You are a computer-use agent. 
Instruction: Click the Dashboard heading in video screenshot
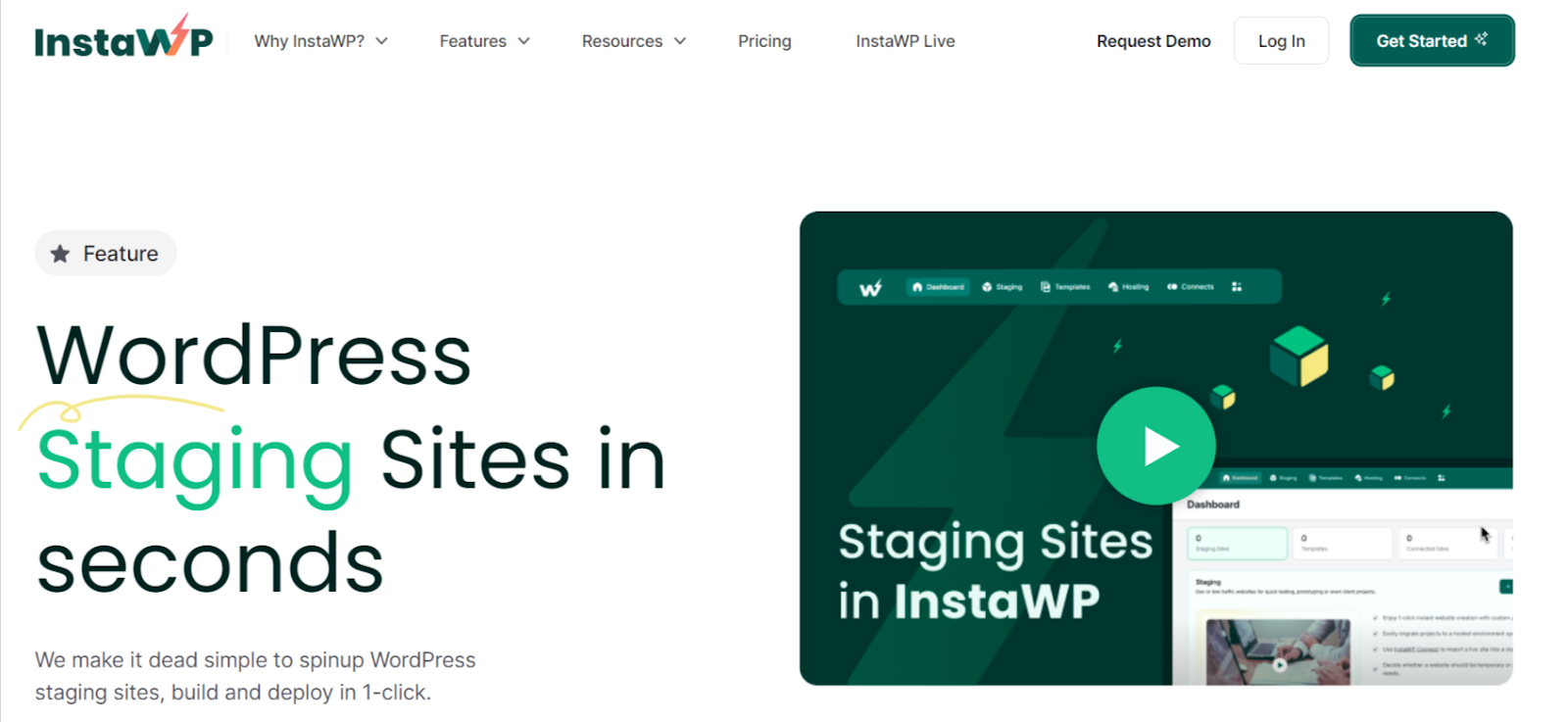[1213, 505]
